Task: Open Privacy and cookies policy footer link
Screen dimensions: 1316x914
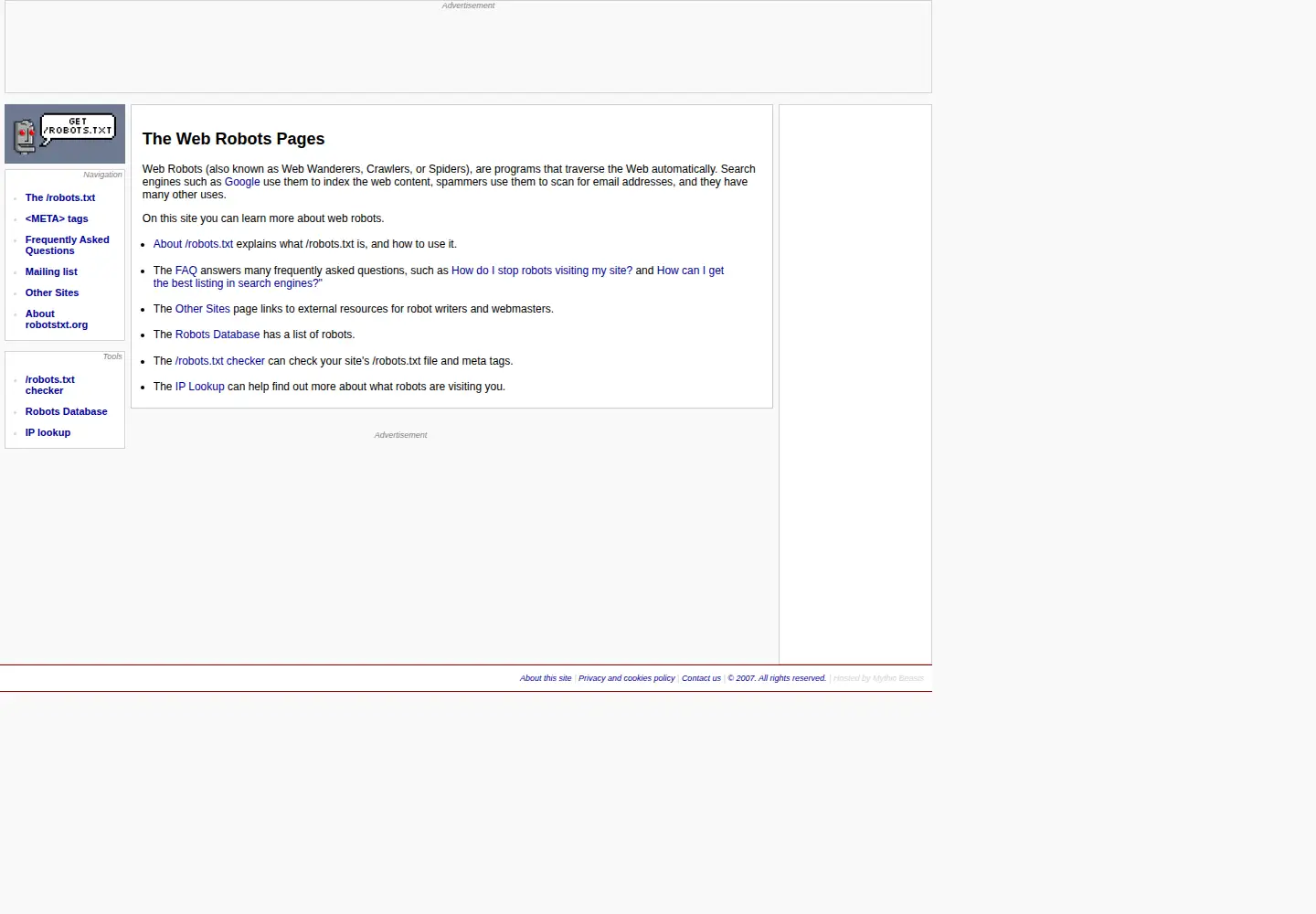Action: click(627, 678)
